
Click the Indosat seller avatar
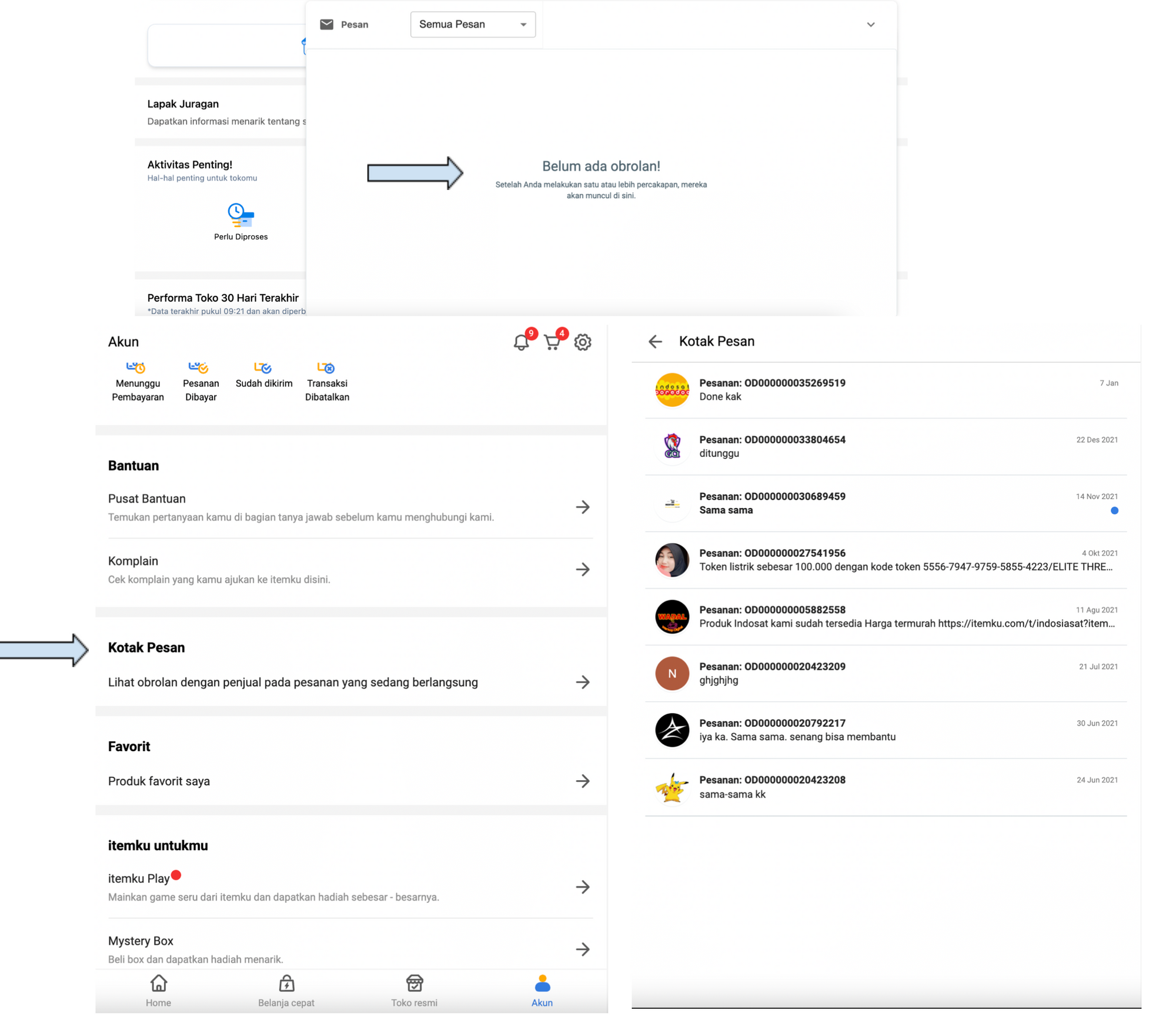[672, 390]
